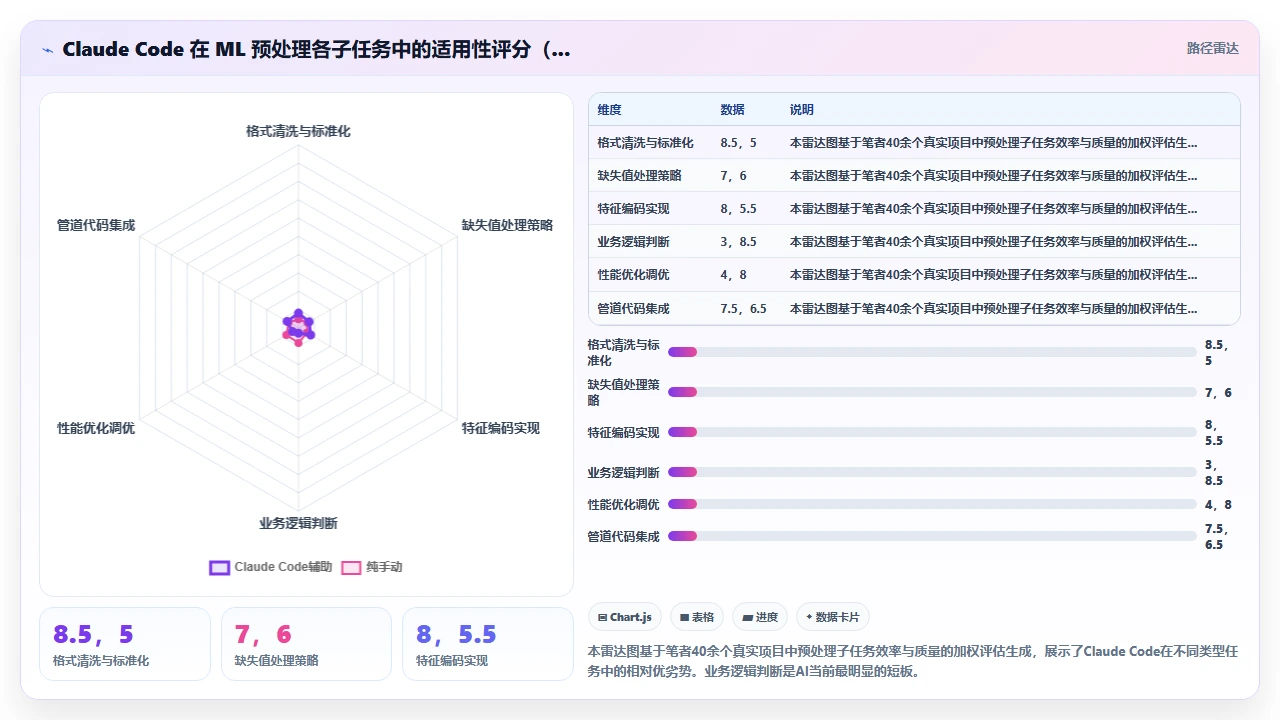Toggle the 纯手动 legend entry
This screenshot has width=1280, height=720.
(372, 567)
